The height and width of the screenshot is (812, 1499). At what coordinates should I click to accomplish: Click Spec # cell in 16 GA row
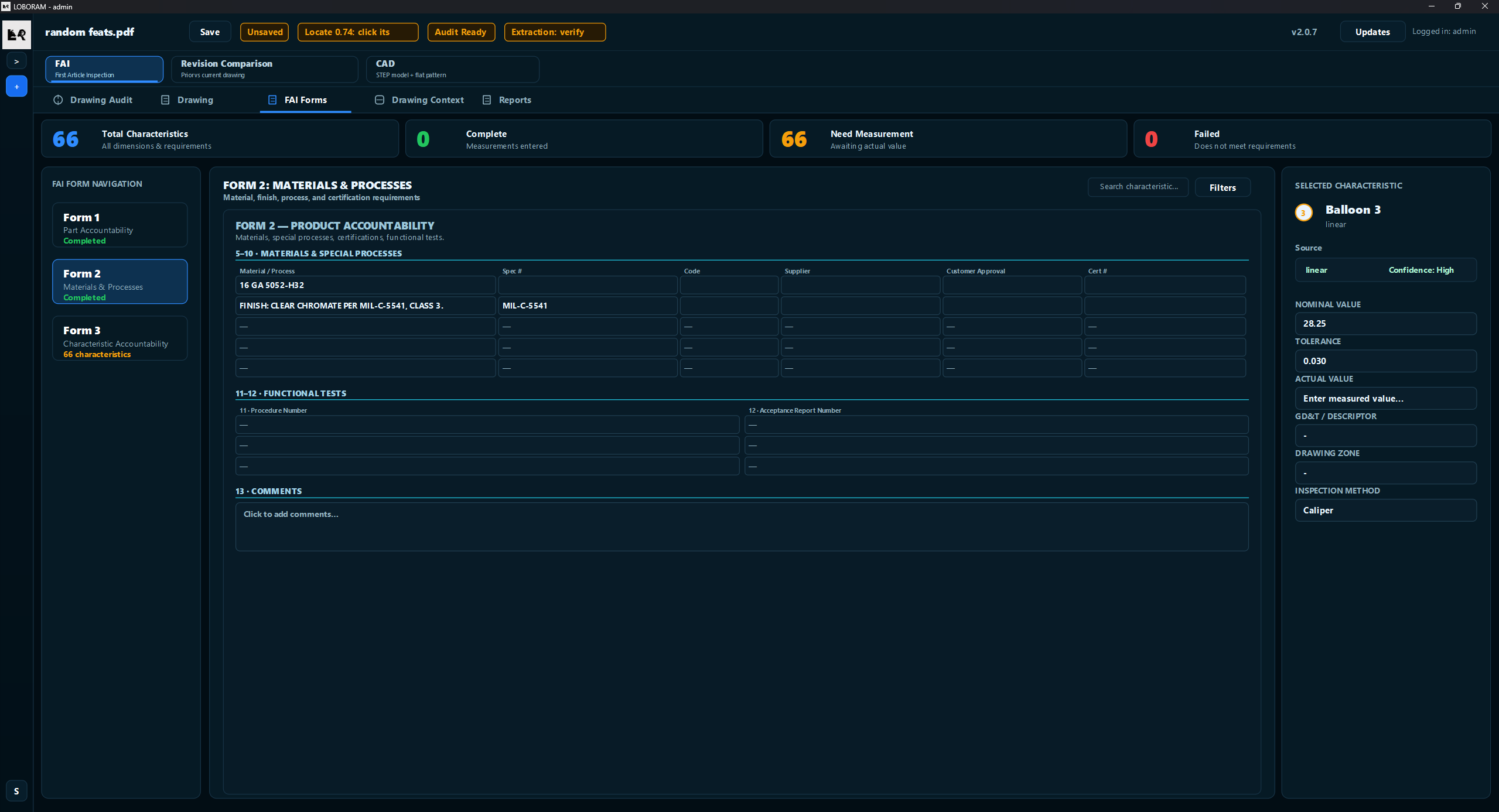pyautogui.click(x=588, y=285)
